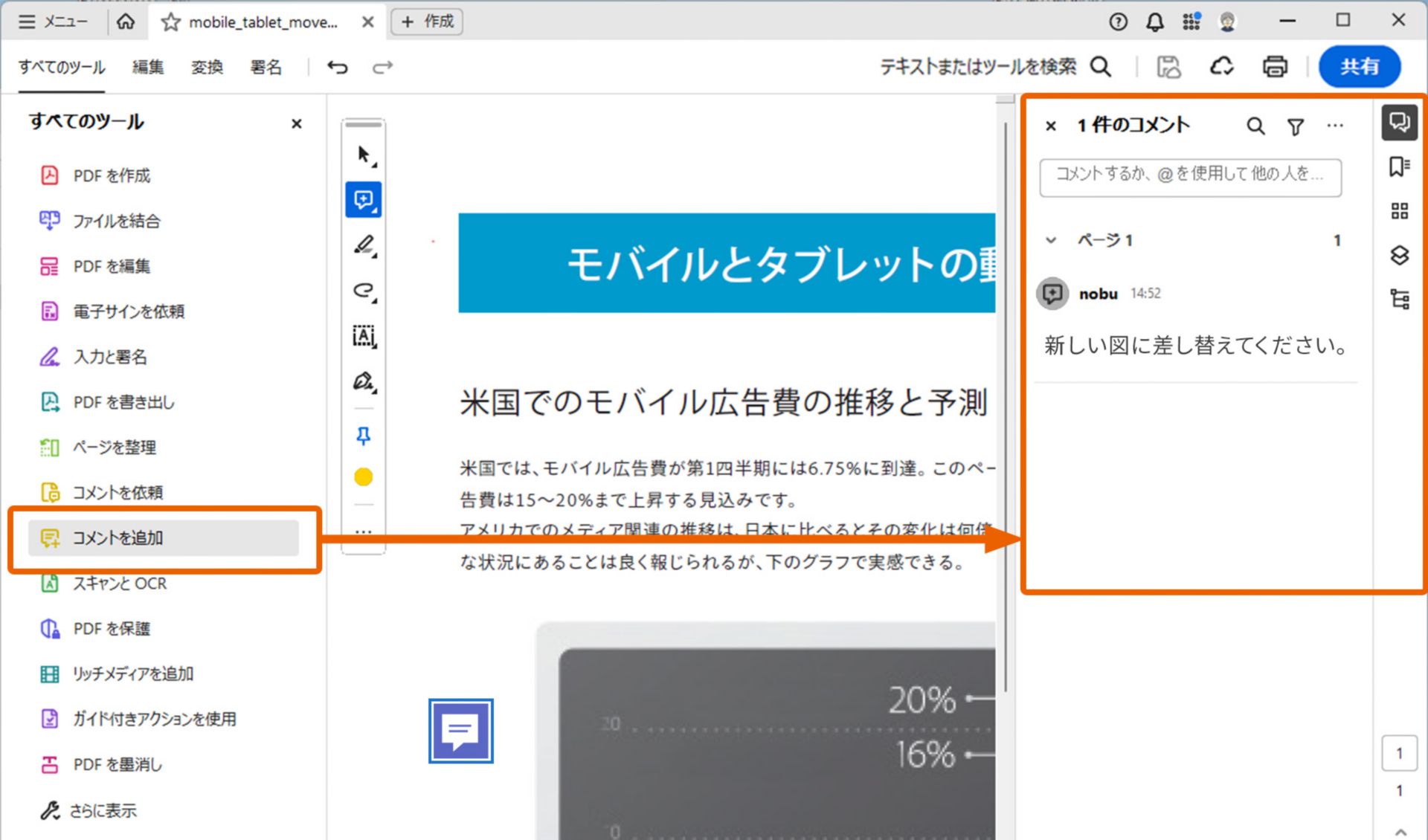Toggle the selection arrow tool
Image resolution: width=1428 pixels, height=840 pixels.
363,155
